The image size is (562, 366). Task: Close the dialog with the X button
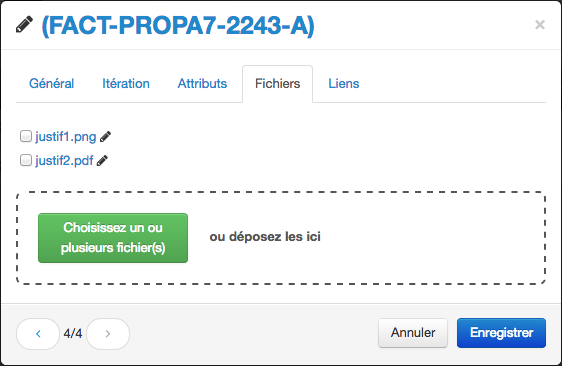[x=540, y=25]
